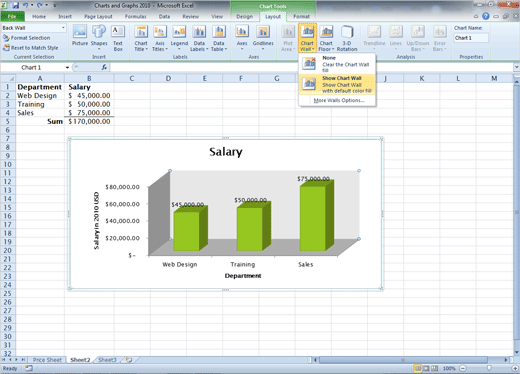The height and width of the screenshot is (374, 520).
Task: Switch to Page Layout view in status bar
Action: [x=426, y=368]
